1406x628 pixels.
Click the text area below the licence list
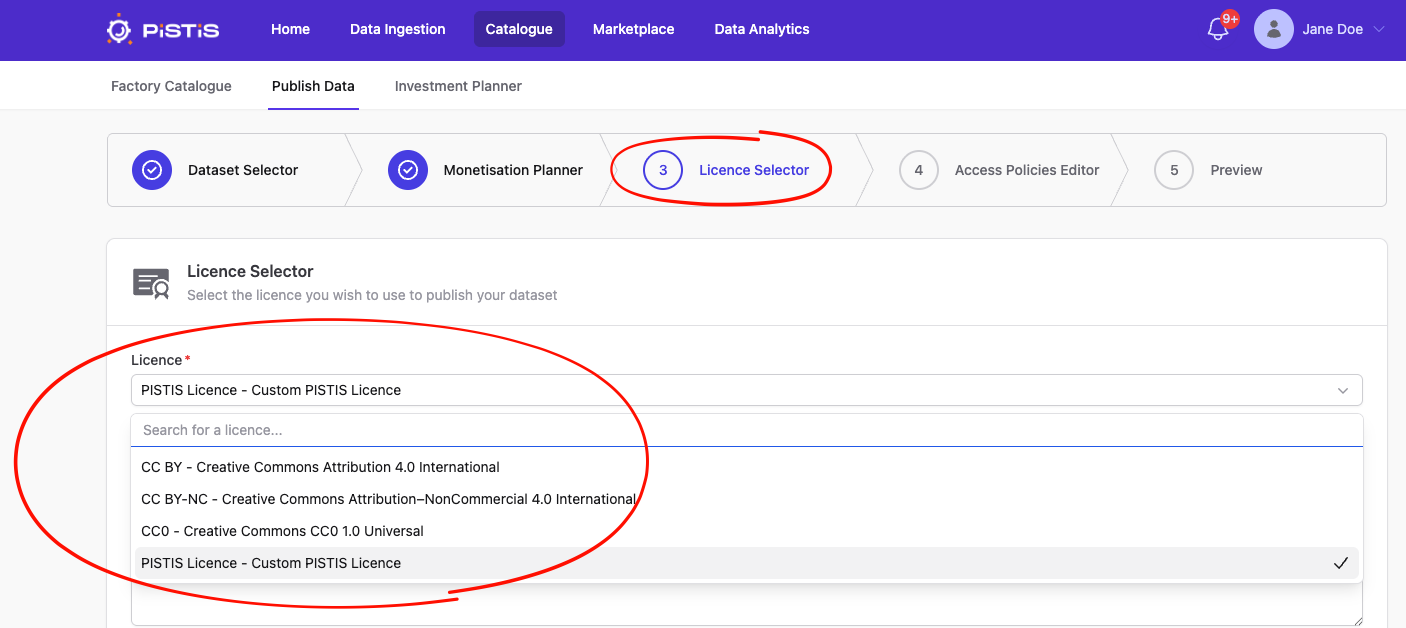click(746, 604)
